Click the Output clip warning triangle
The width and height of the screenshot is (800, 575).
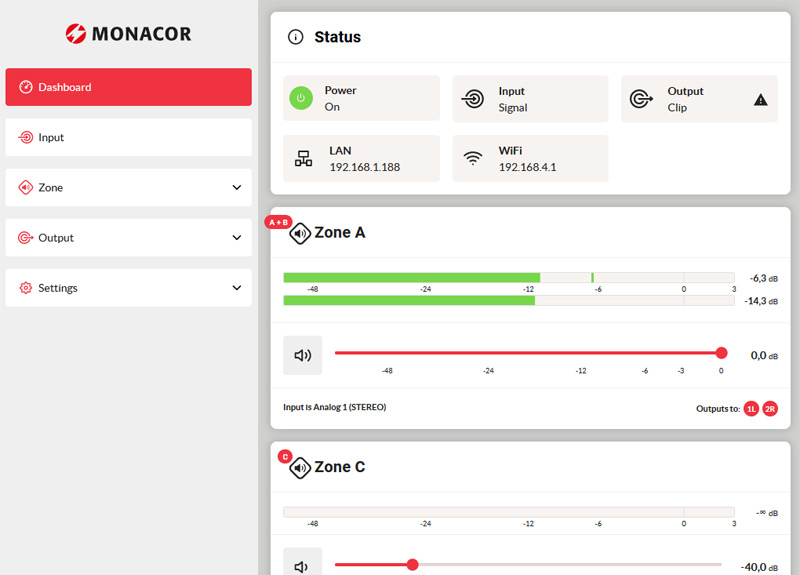[x=760, y=99]
